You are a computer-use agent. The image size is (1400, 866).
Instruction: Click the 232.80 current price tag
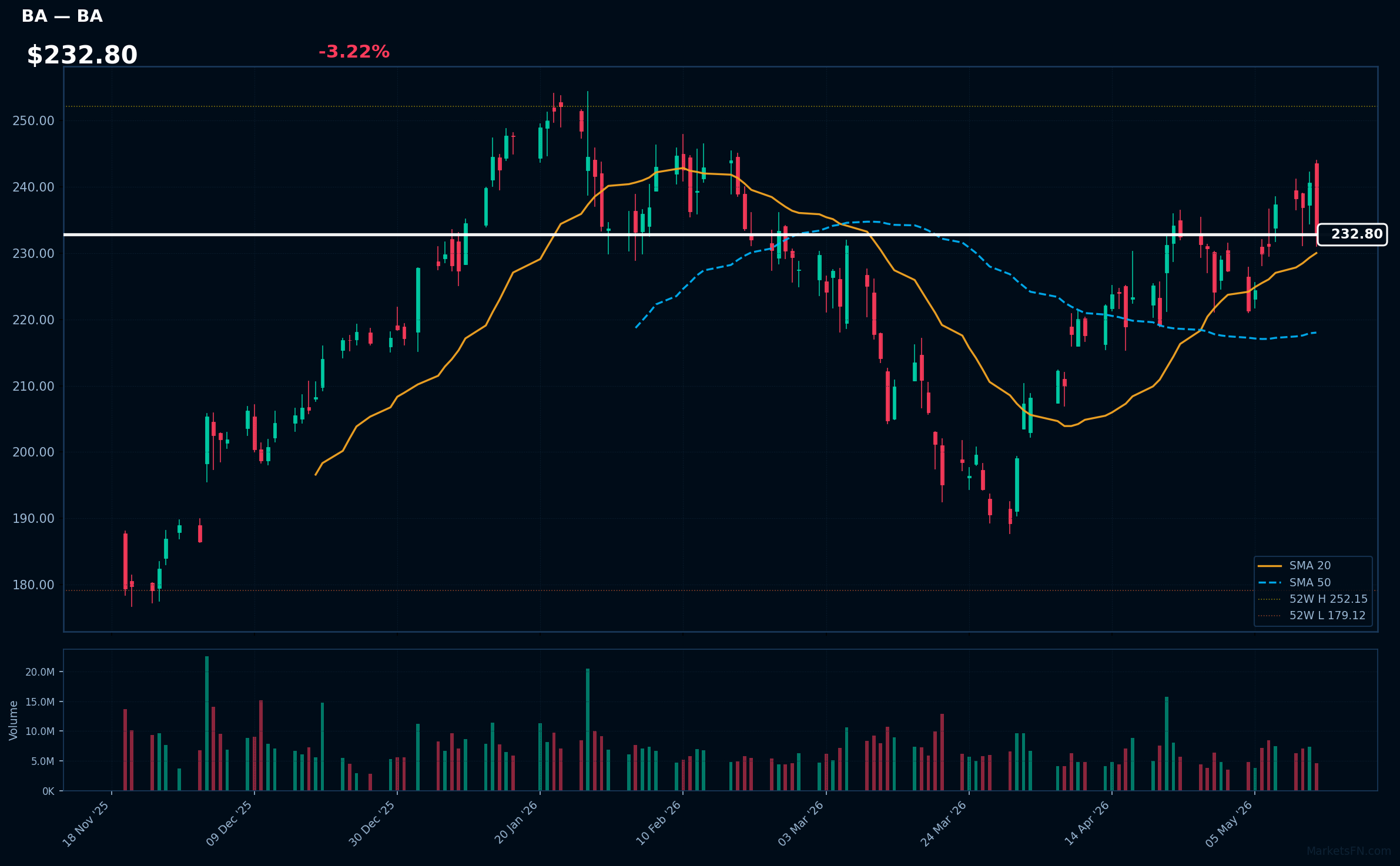[1352, 234]
